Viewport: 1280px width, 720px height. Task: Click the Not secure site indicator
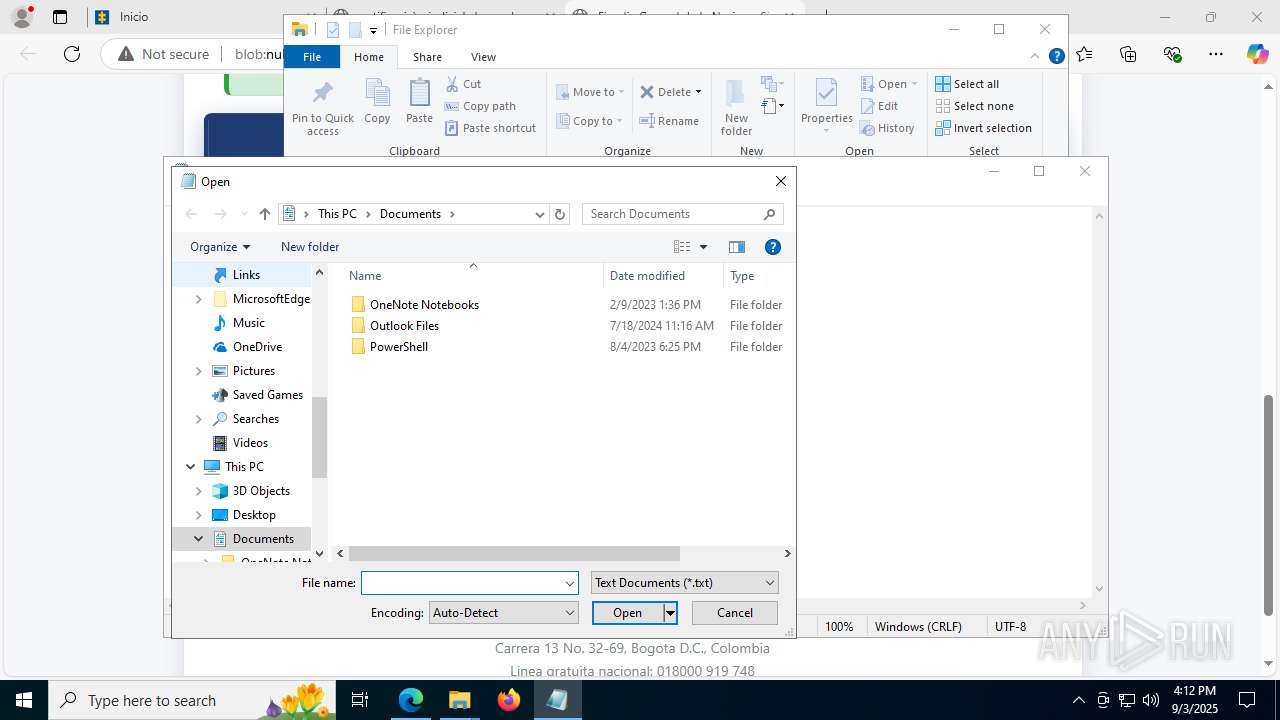(164, 54)
